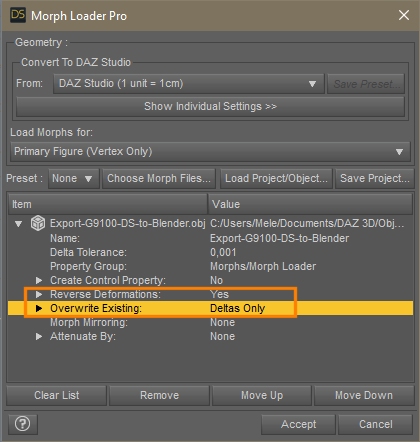Click Accept to load the morph
The image size is (420, 442).
298,424
